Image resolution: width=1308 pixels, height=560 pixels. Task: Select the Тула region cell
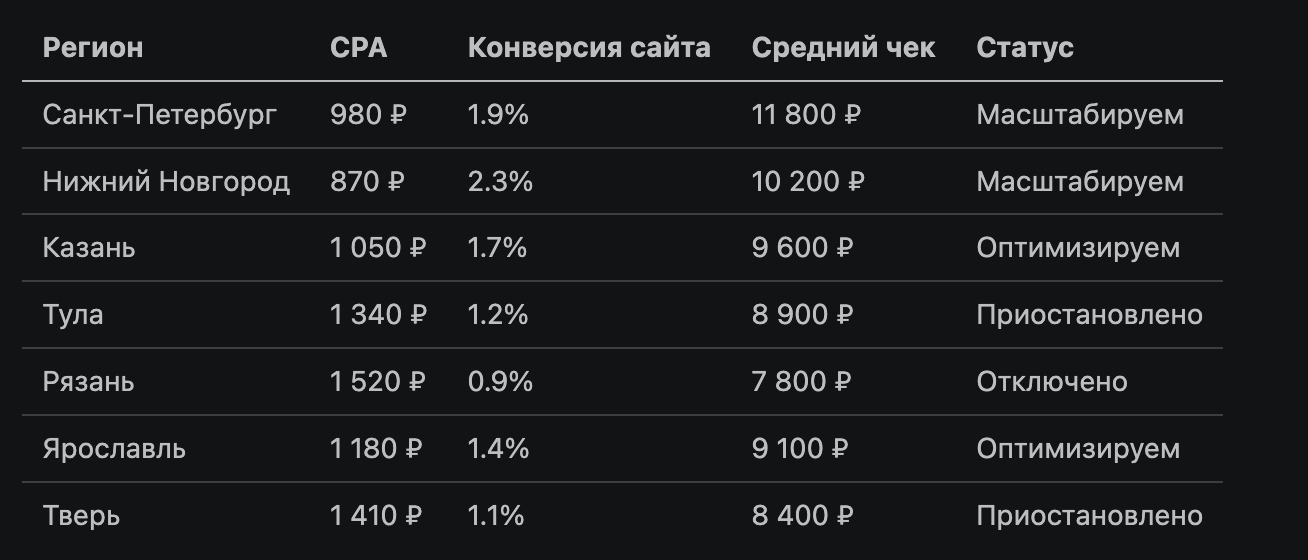(x=73, y=315)
